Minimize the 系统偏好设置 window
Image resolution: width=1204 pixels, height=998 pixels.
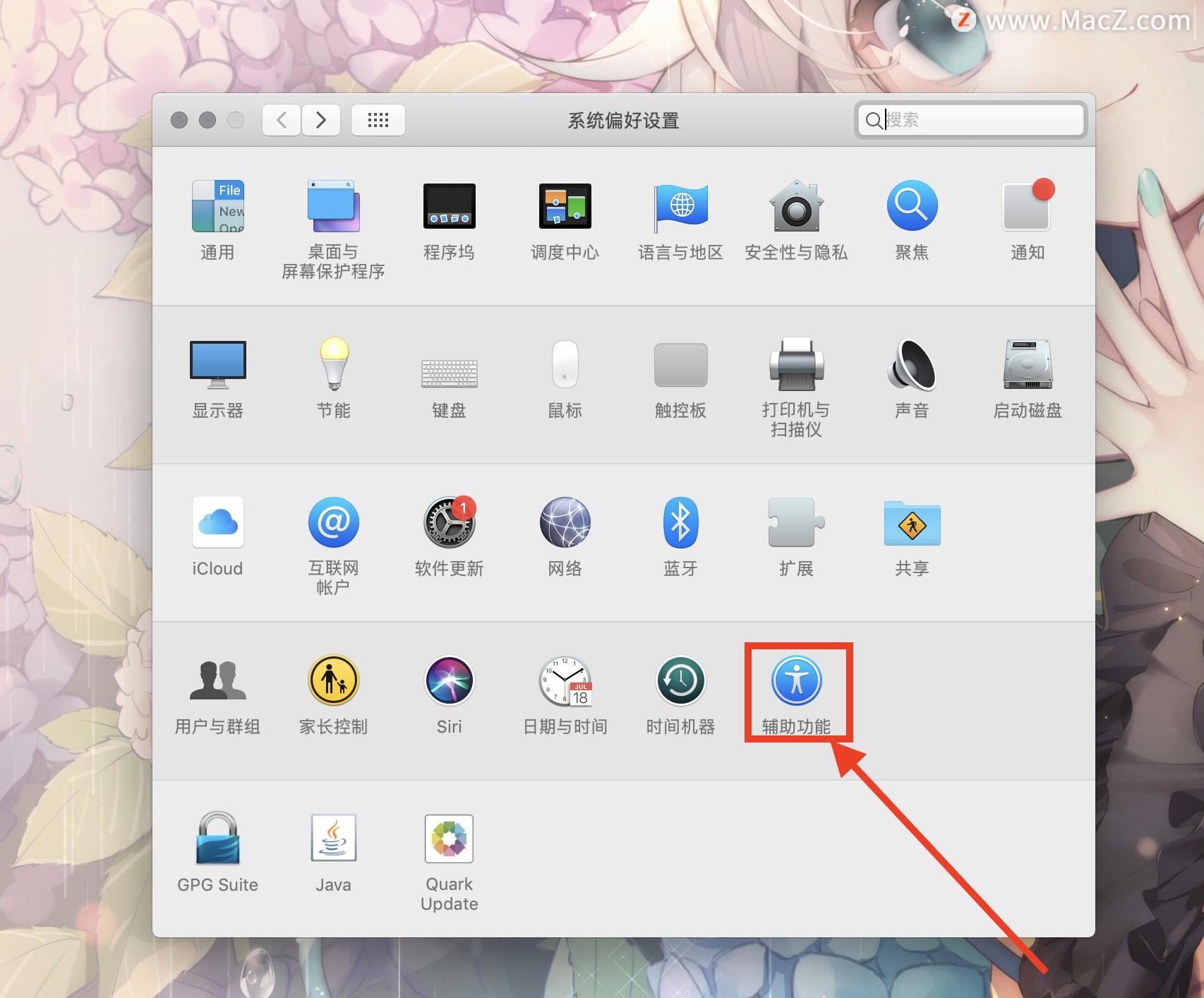(x=207, y=120)
